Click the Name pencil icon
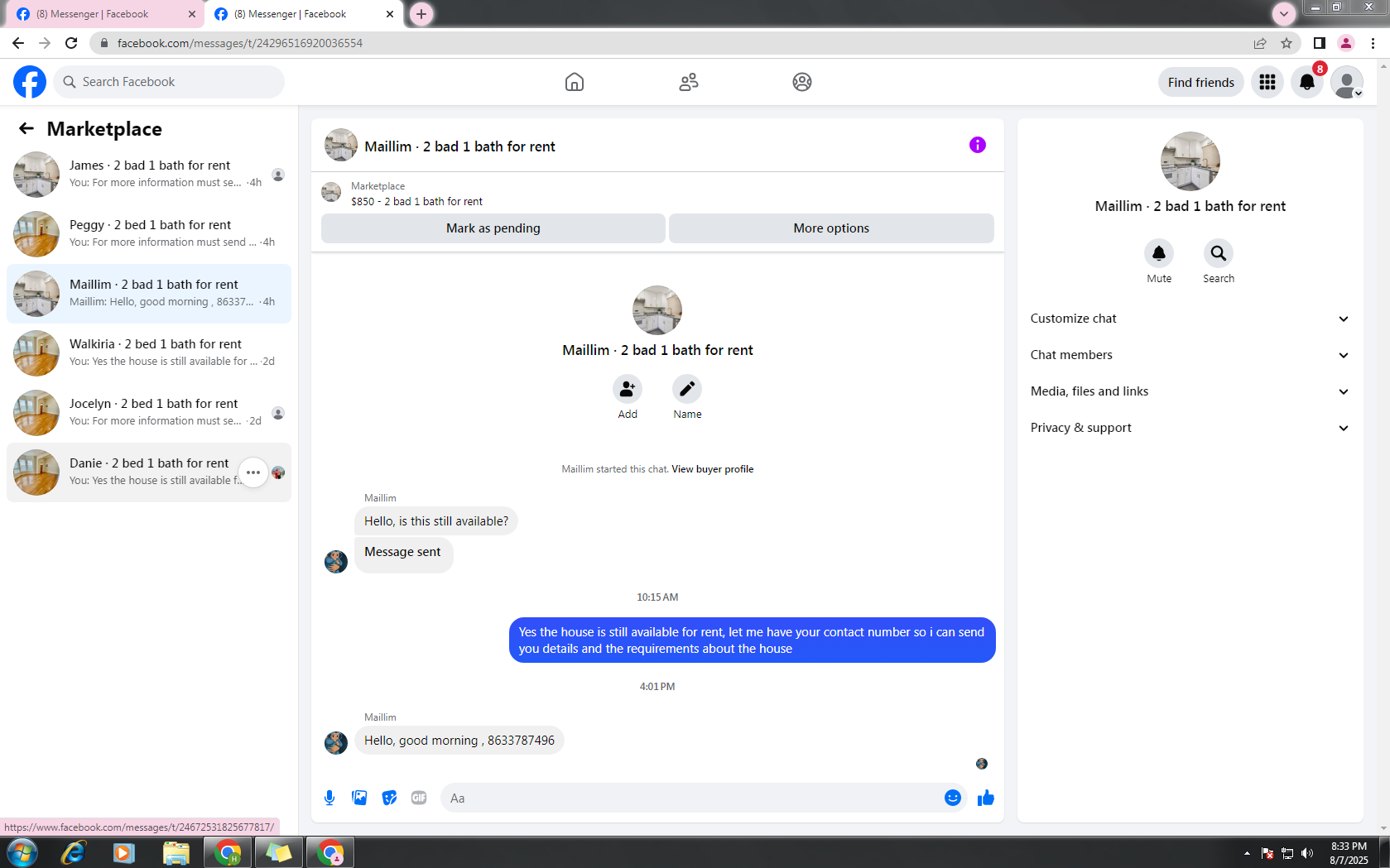1390x868 pixels. [x=687, y=389]
